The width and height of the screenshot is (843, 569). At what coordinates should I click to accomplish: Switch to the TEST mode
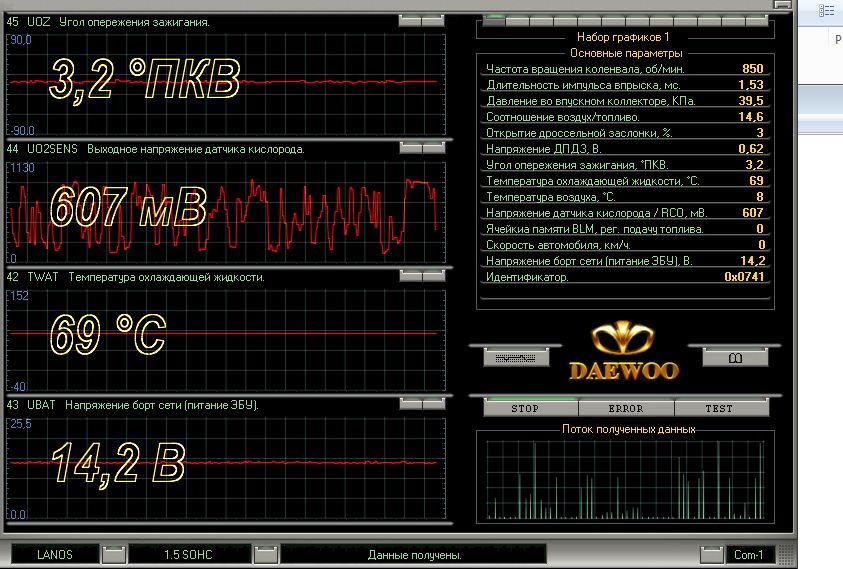(x=718, y=408)
